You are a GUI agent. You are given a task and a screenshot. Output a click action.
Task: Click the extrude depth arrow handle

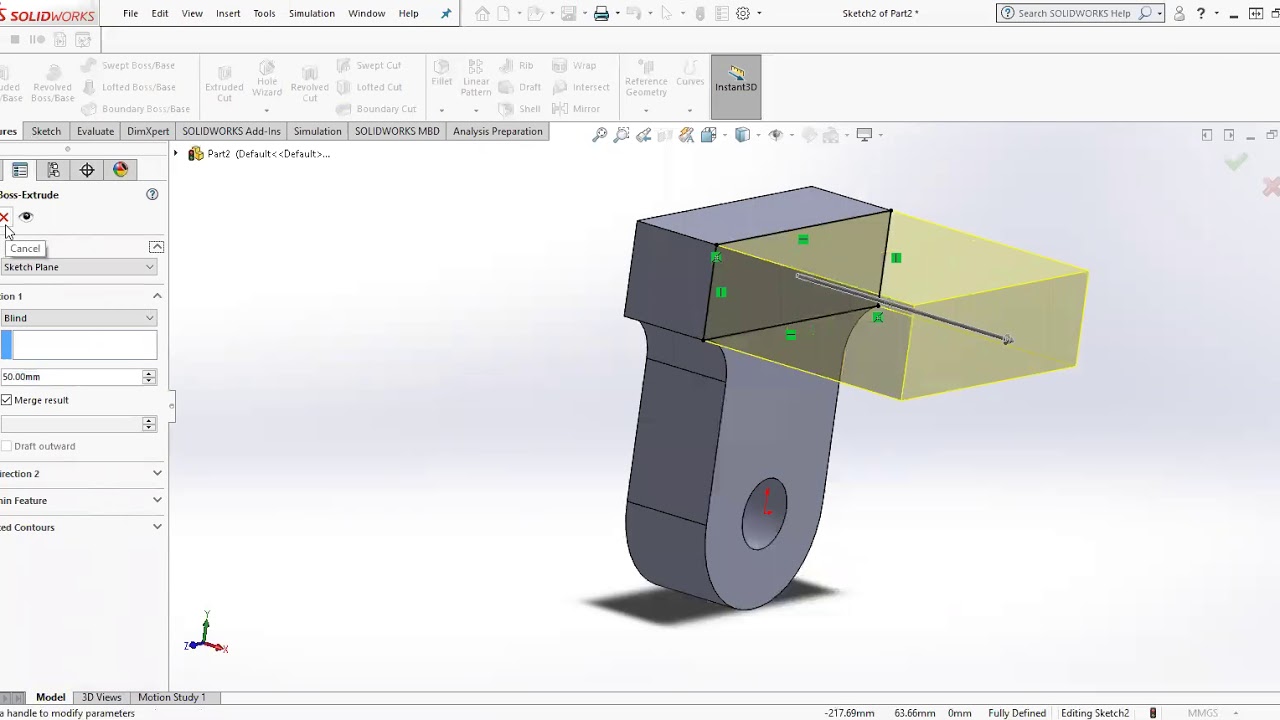coord(1007,340)
